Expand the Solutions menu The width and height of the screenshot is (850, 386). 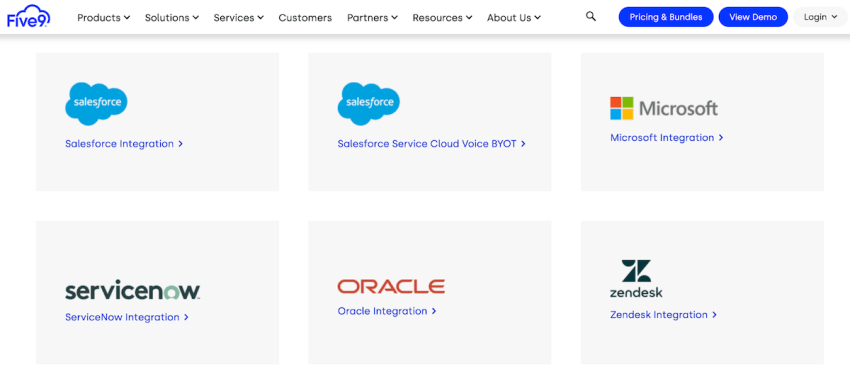[172, 17]
